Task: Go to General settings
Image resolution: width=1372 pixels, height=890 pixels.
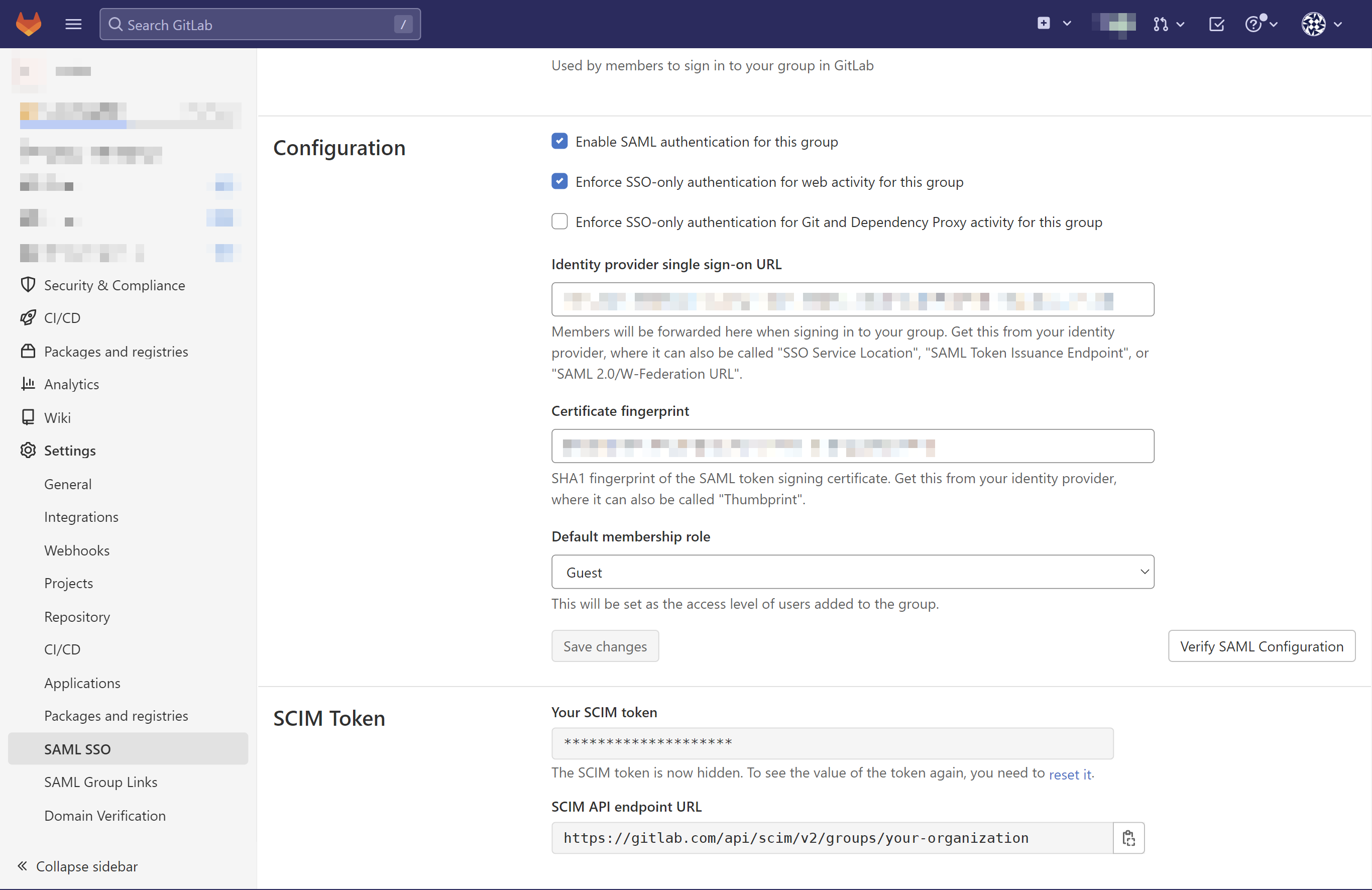Action: point(67,484)
